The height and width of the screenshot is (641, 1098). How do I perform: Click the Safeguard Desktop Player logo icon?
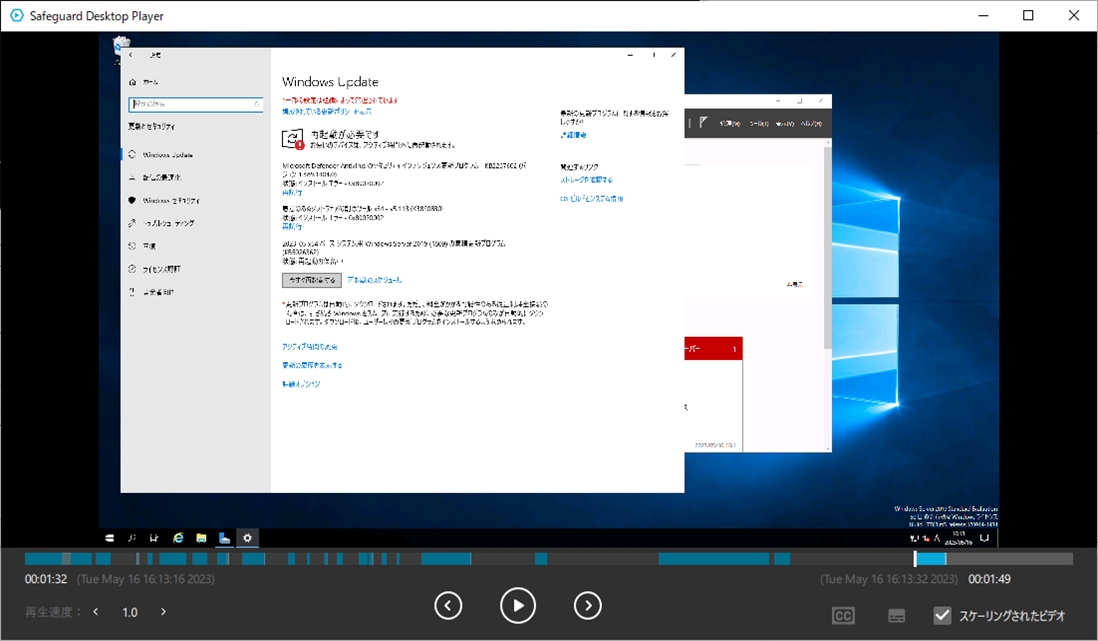tap(17, 15)
